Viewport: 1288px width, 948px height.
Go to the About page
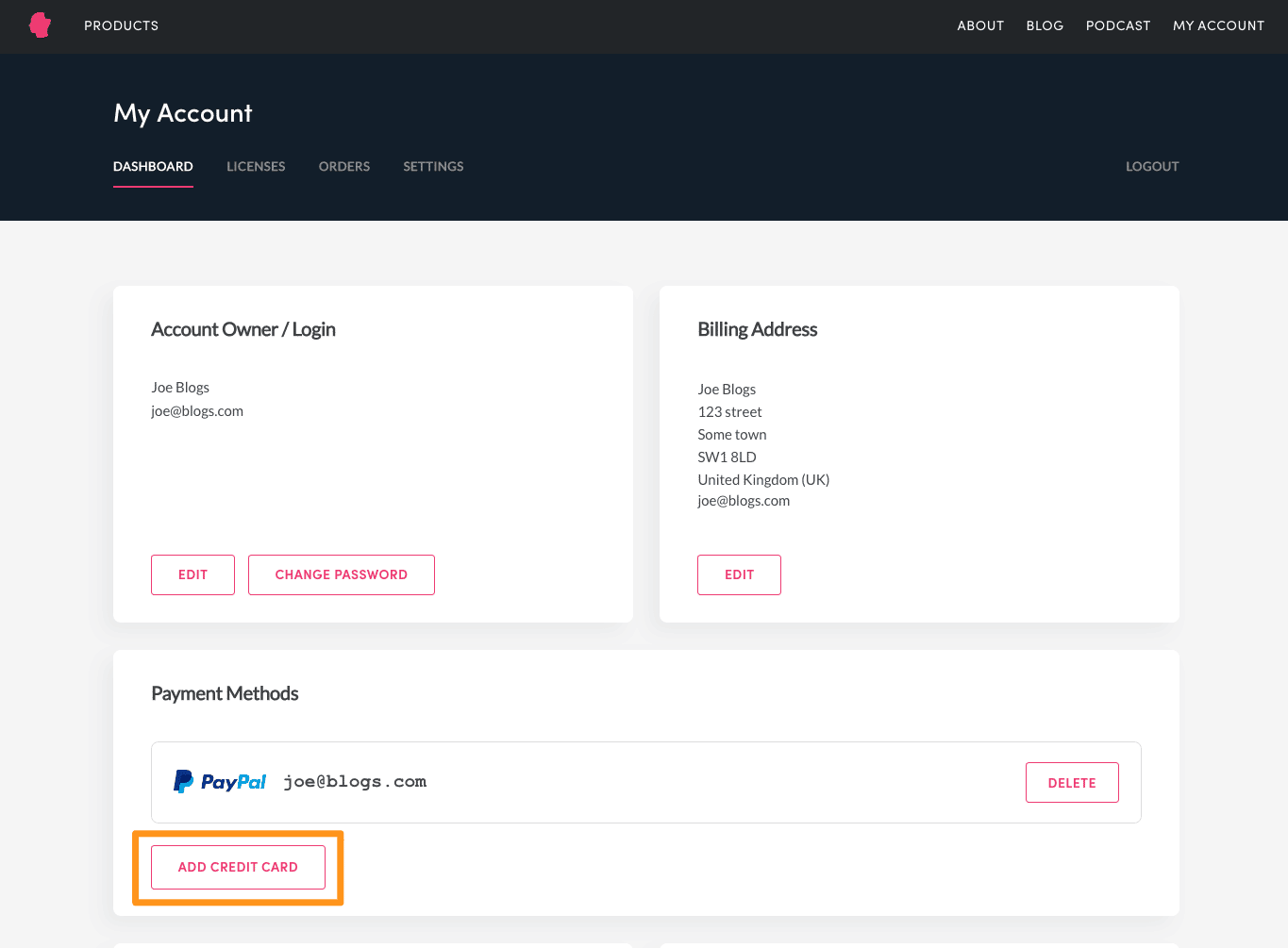980,25
